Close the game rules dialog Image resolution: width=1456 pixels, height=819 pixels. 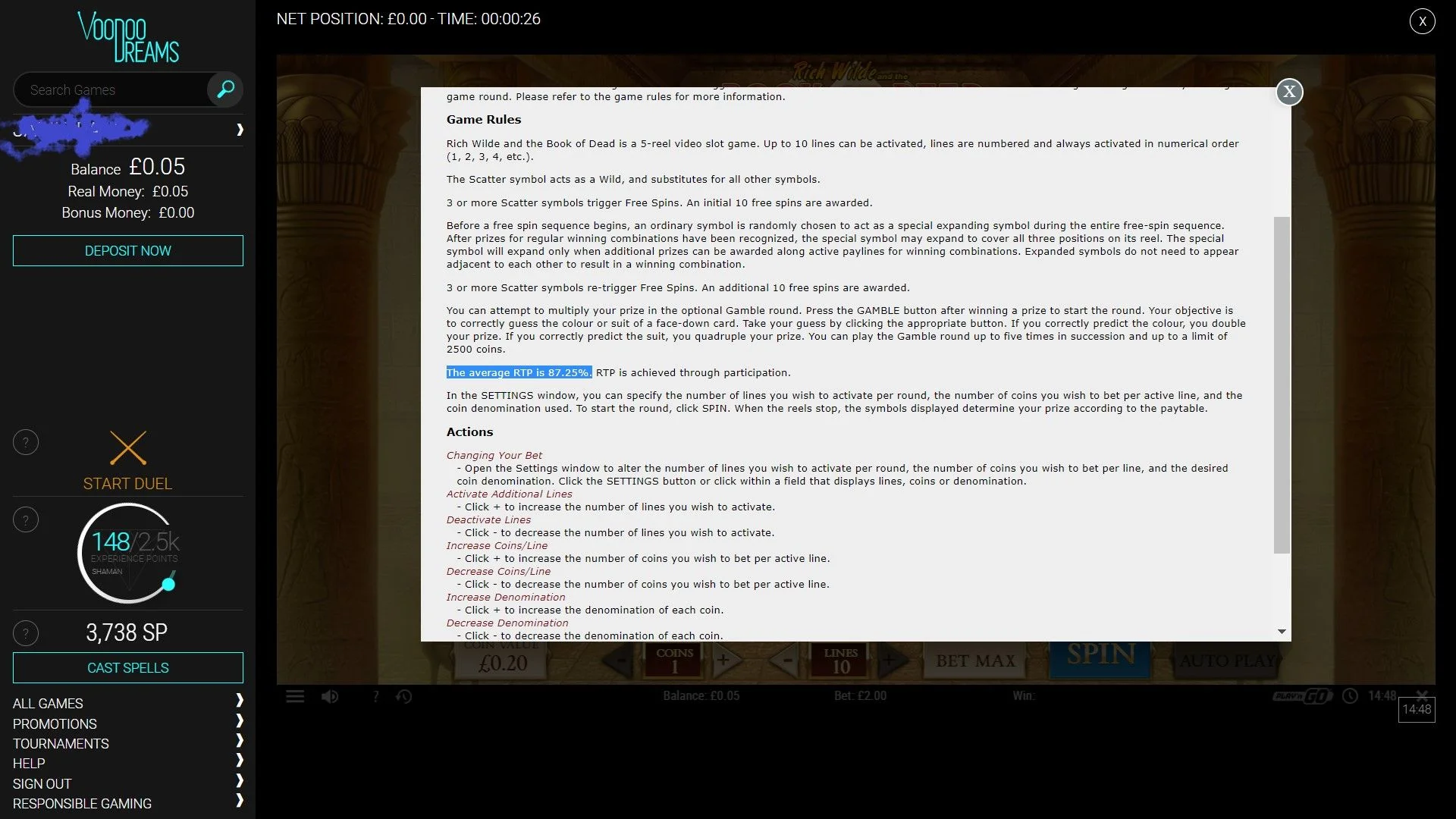click(1289, 93)
